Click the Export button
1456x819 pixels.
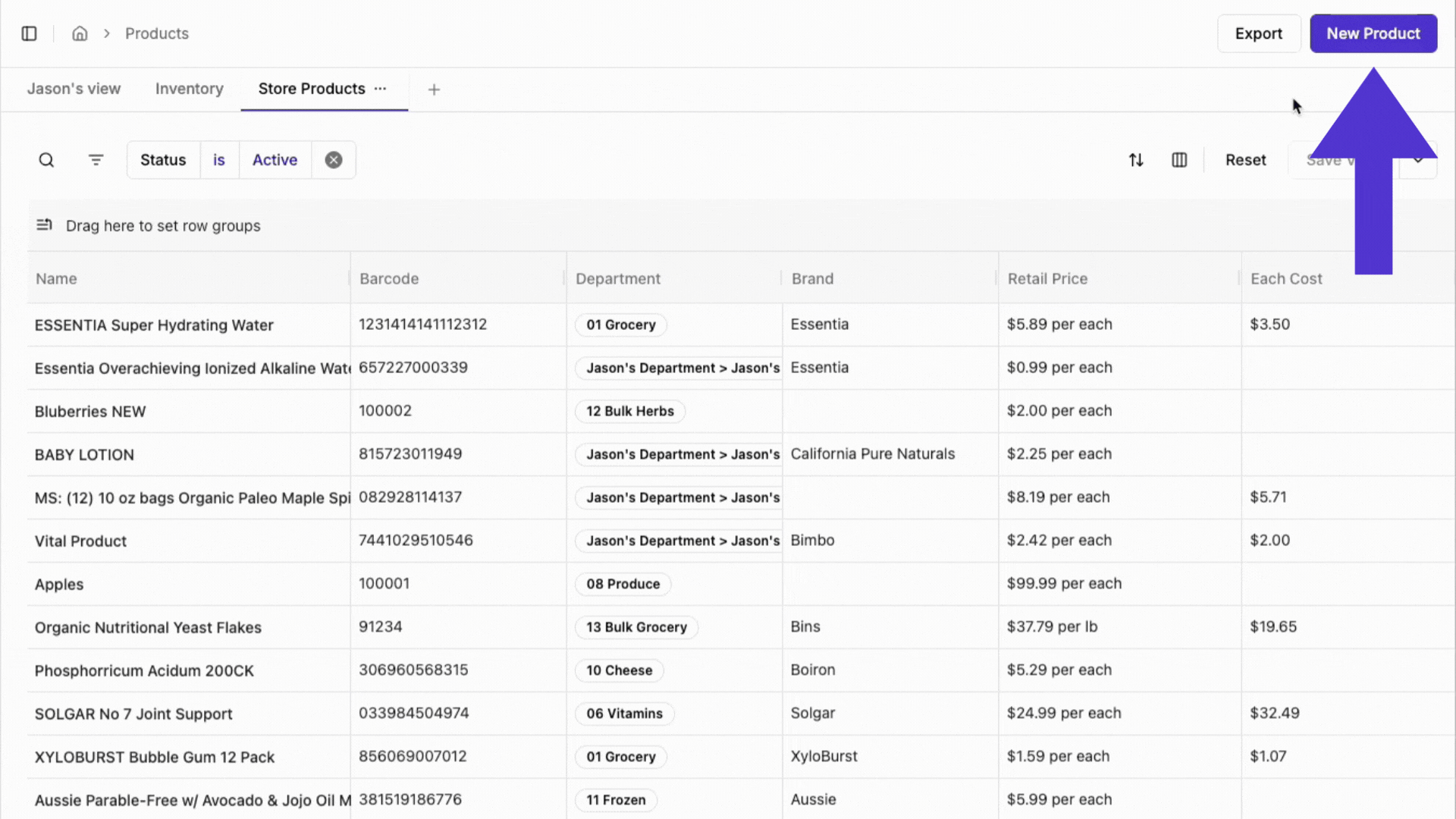(x=1258, y=33)
